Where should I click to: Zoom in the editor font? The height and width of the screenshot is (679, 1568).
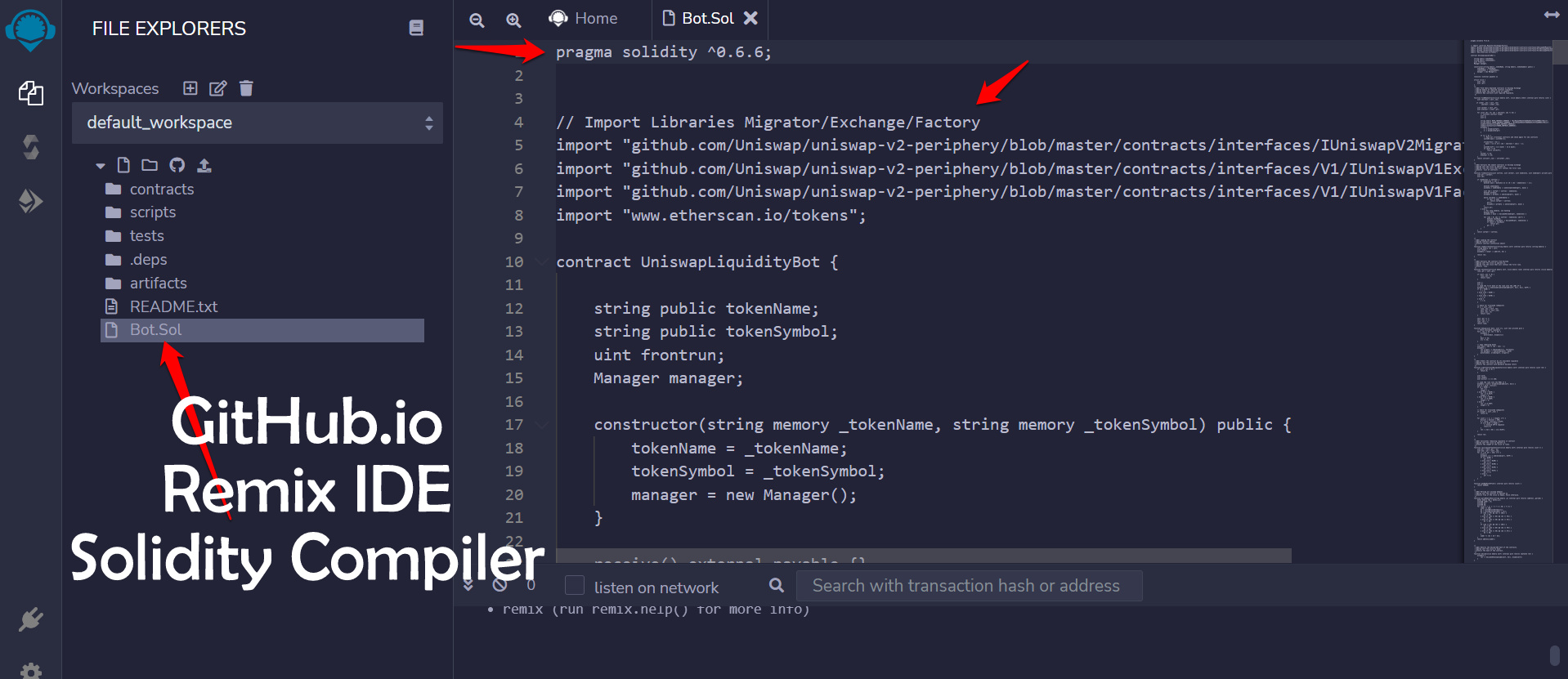(x=513, y=20)
